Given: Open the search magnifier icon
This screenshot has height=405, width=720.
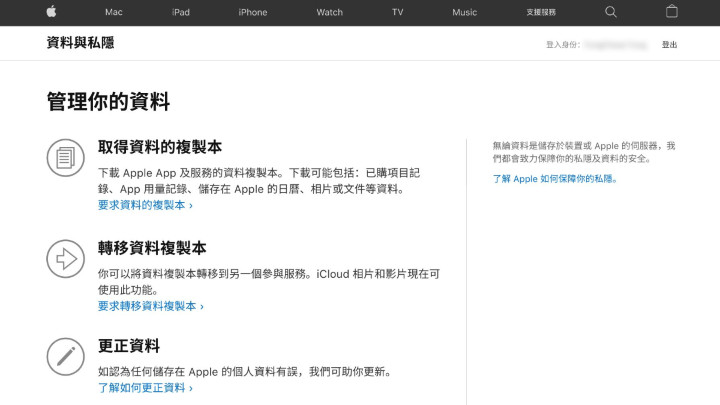Looking at the screenshot, I should click(610, 12).
